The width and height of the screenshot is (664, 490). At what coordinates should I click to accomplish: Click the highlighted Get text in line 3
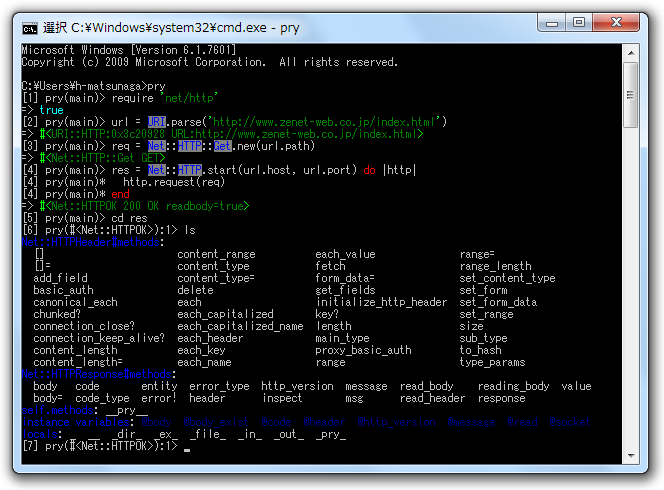point(222,146)
